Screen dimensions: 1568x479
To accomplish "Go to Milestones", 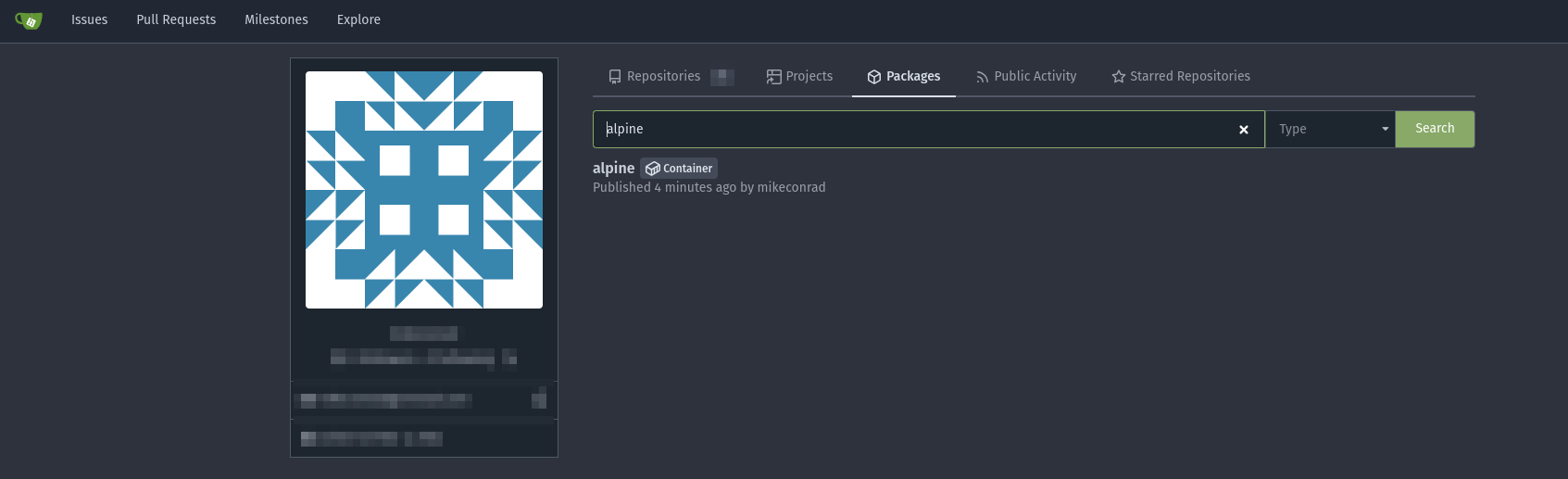I will [276, 19].
